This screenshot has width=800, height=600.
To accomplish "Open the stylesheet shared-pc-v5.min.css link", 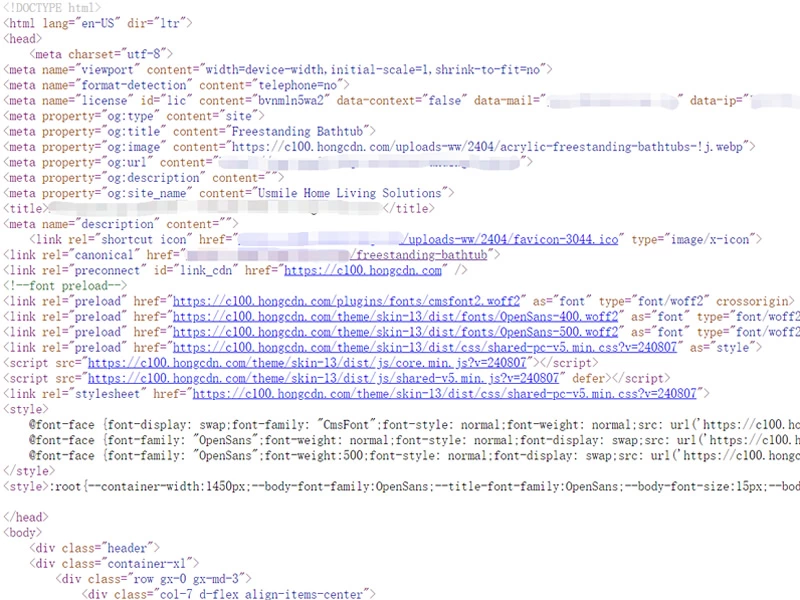I will click(x=444, y=393).
